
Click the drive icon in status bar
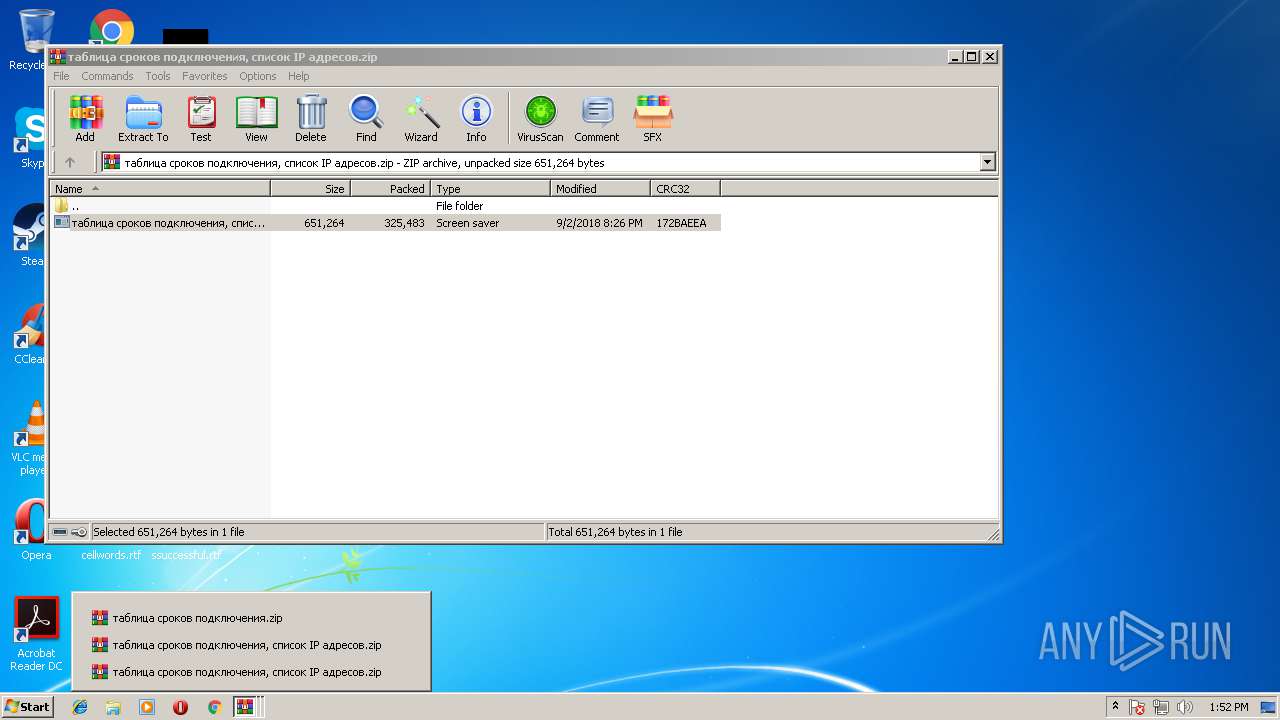click(x=60, y=532)
